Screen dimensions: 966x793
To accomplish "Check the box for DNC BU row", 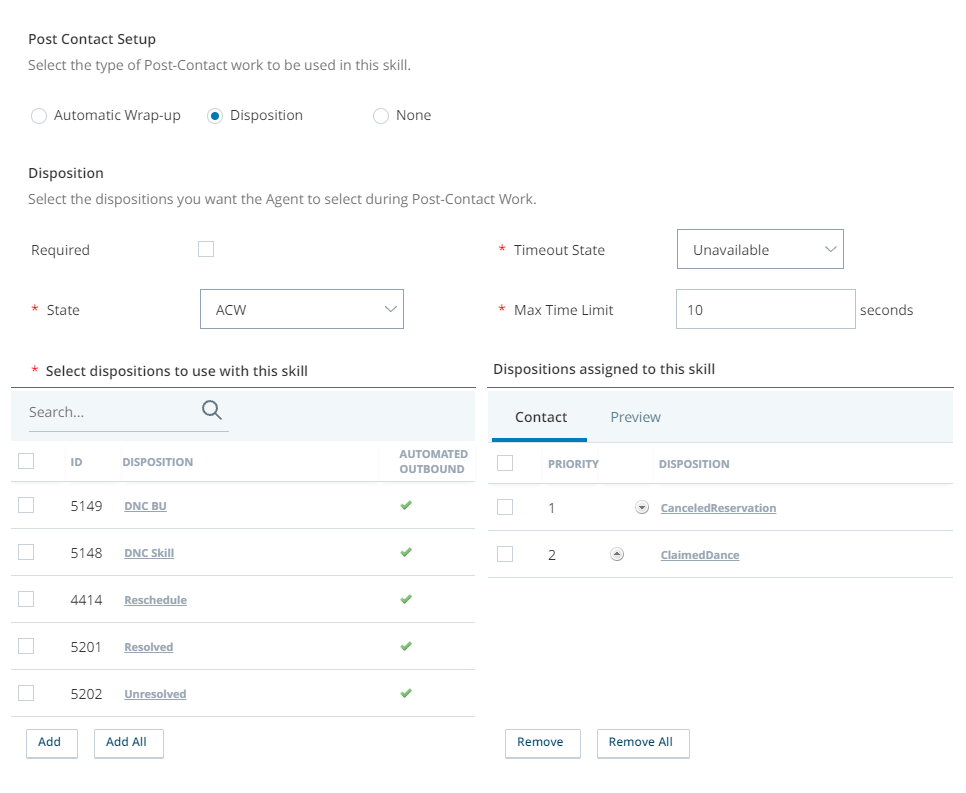I will pyautogui.click(x=26, y=505).
